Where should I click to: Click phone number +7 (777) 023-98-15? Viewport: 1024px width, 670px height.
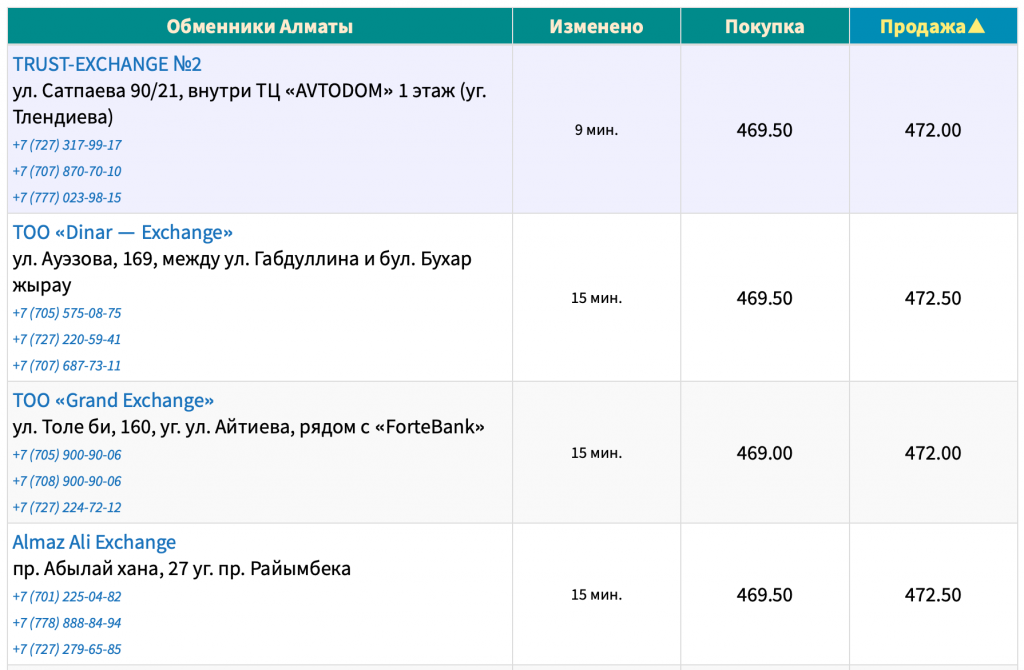coord(67,197)
